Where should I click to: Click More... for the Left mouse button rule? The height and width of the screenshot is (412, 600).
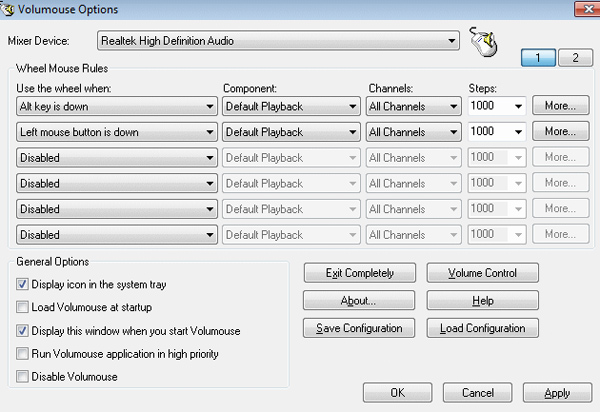pos(560,131)
